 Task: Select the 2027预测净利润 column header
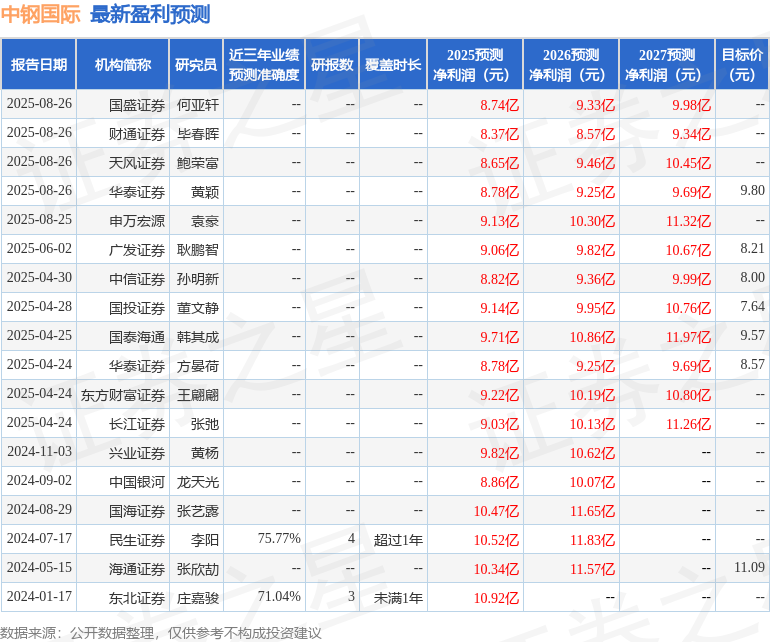tap(667, 64)
